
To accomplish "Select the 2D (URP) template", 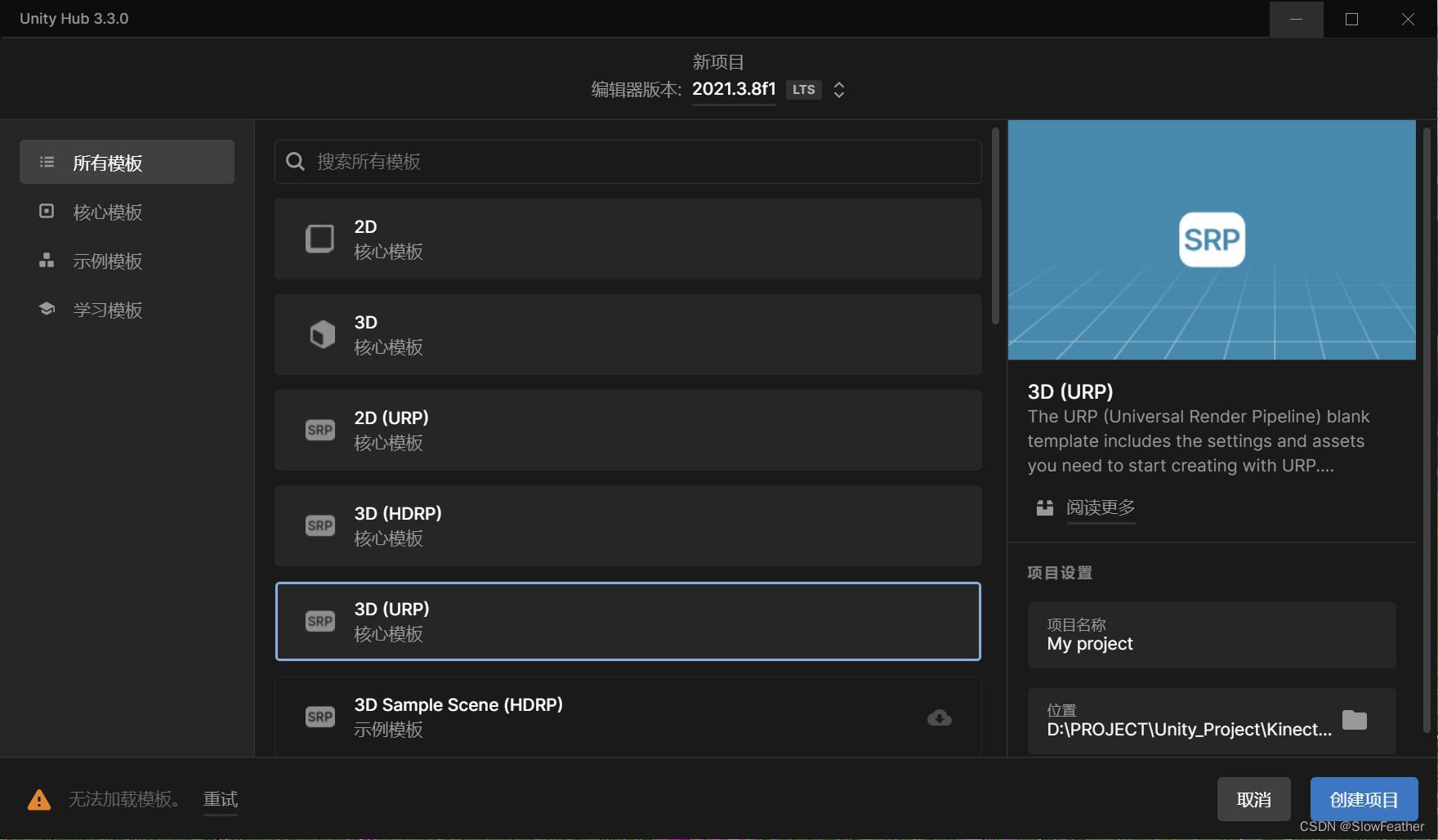I will tap(627, 430).
